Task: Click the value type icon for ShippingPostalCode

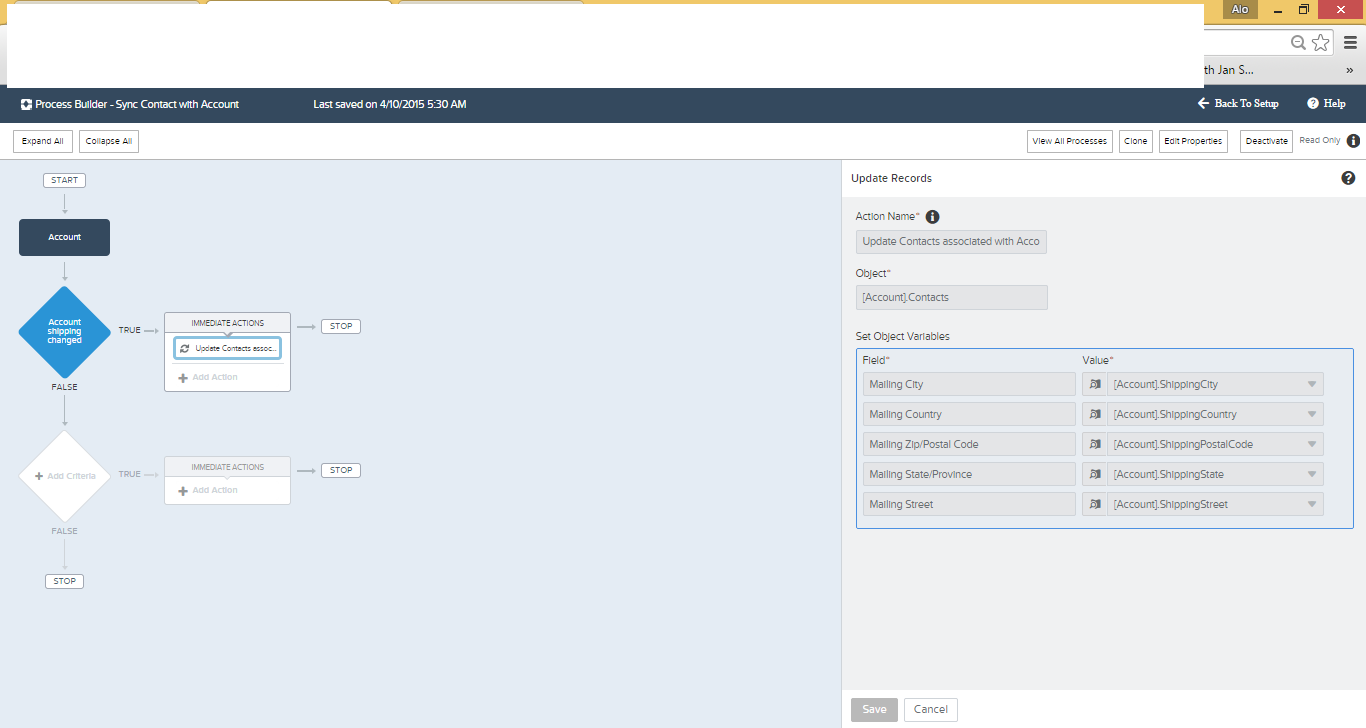Action: click(1095, 444)
